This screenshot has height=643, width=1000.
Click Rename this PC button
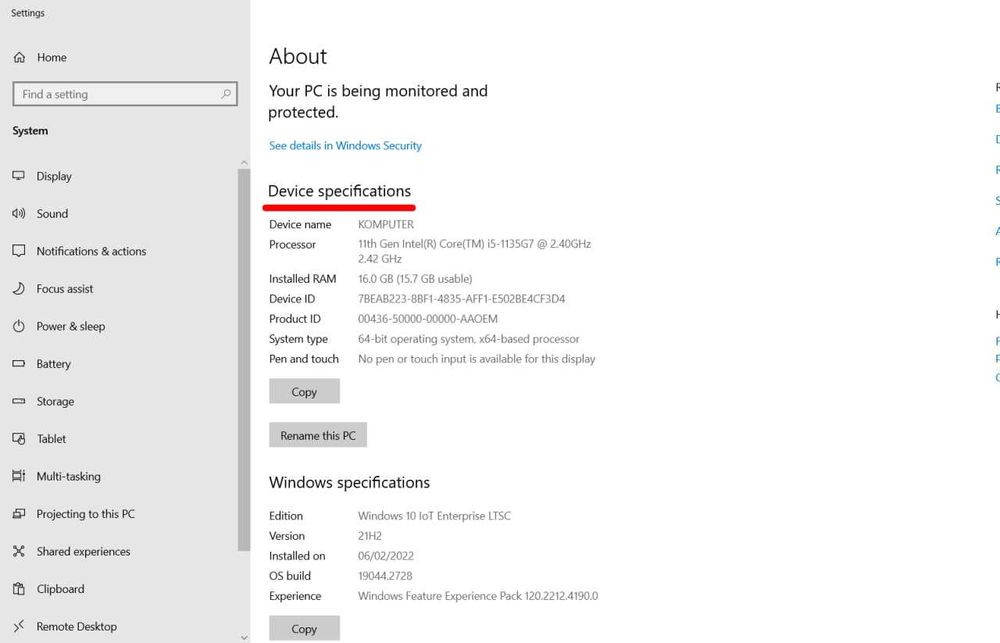(318, 435)
